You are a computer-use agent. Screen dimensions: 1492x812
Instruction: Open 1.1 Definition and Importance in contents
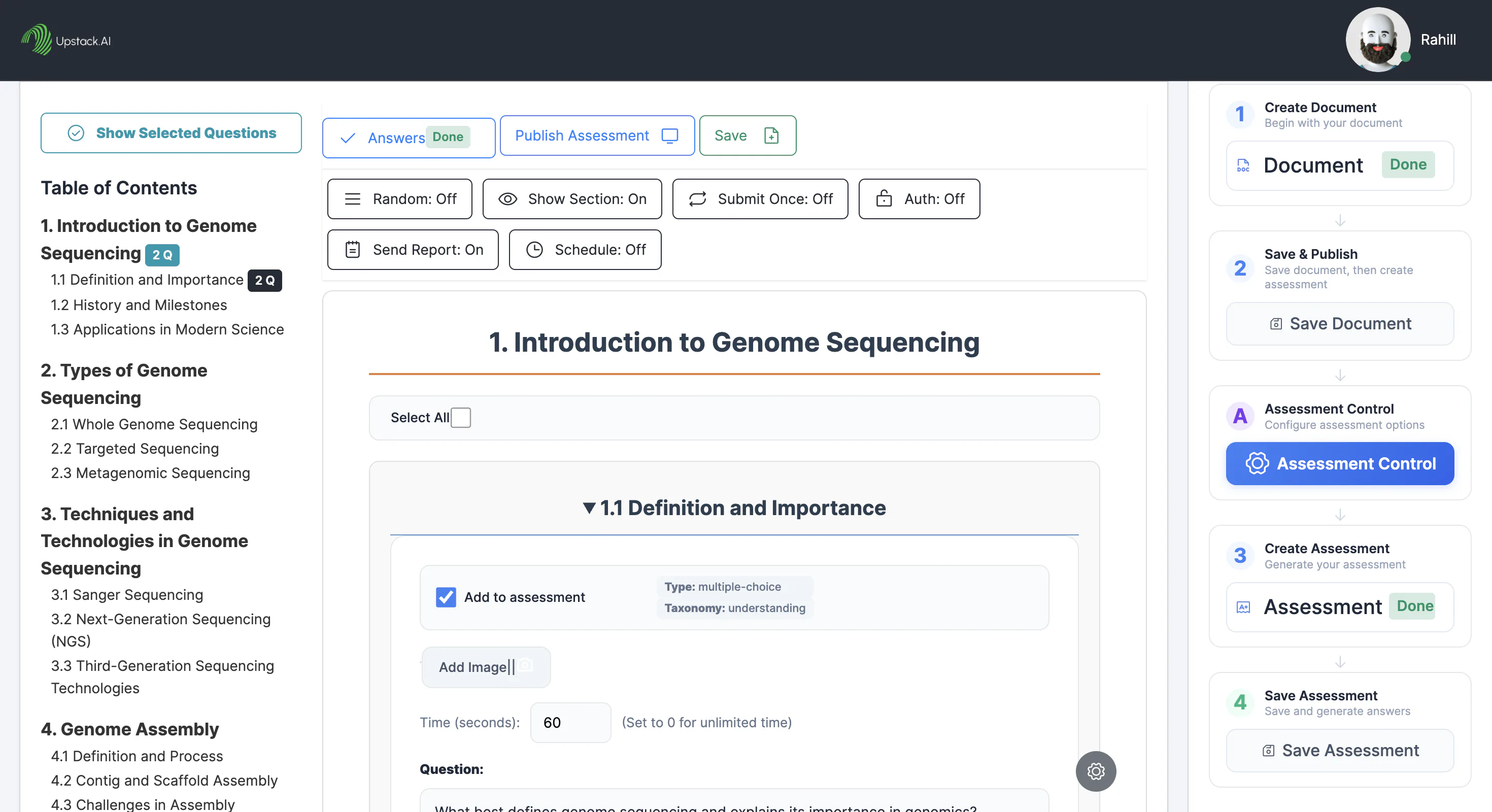click(x=147, y=280)
